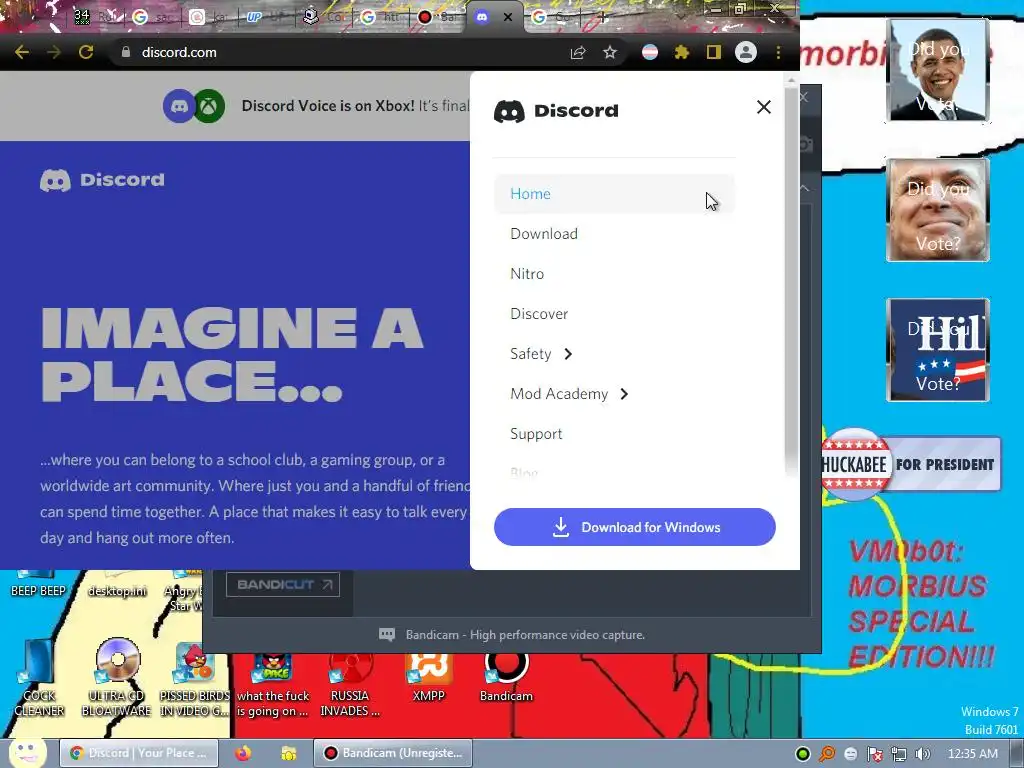The width and height of the screenshot is (1024, 768).
Task: Toggle the browser side panel icon
Action: click(714, 52)
